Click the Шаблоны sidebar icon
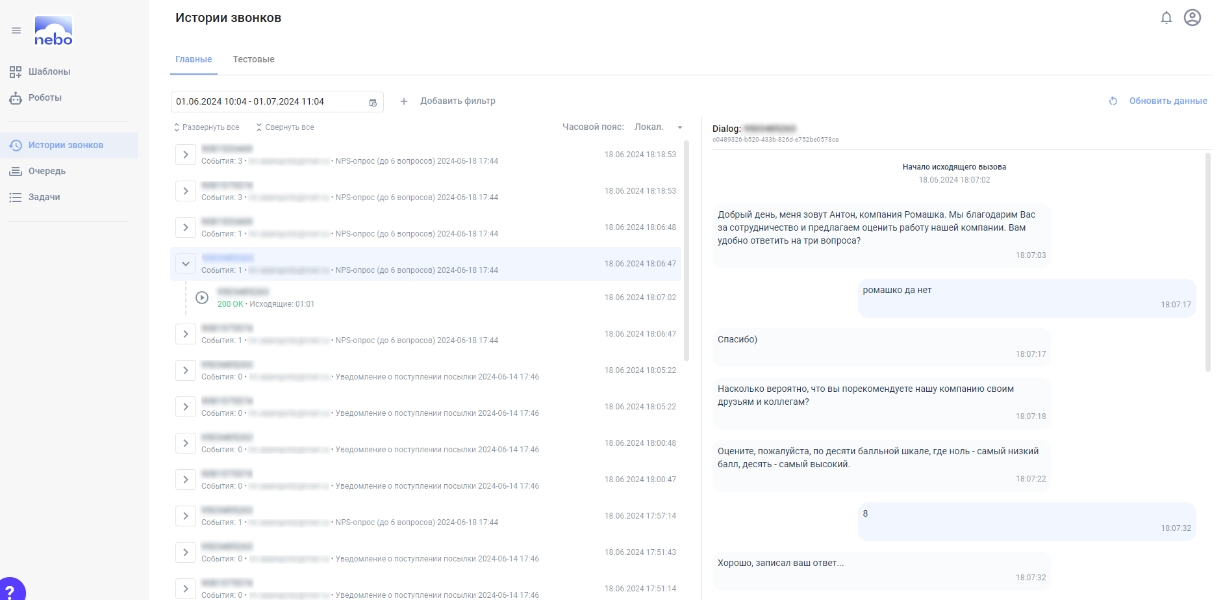The width and height of the screenshot is (1221, 600). pyautogui.click(x=15, y=72)
